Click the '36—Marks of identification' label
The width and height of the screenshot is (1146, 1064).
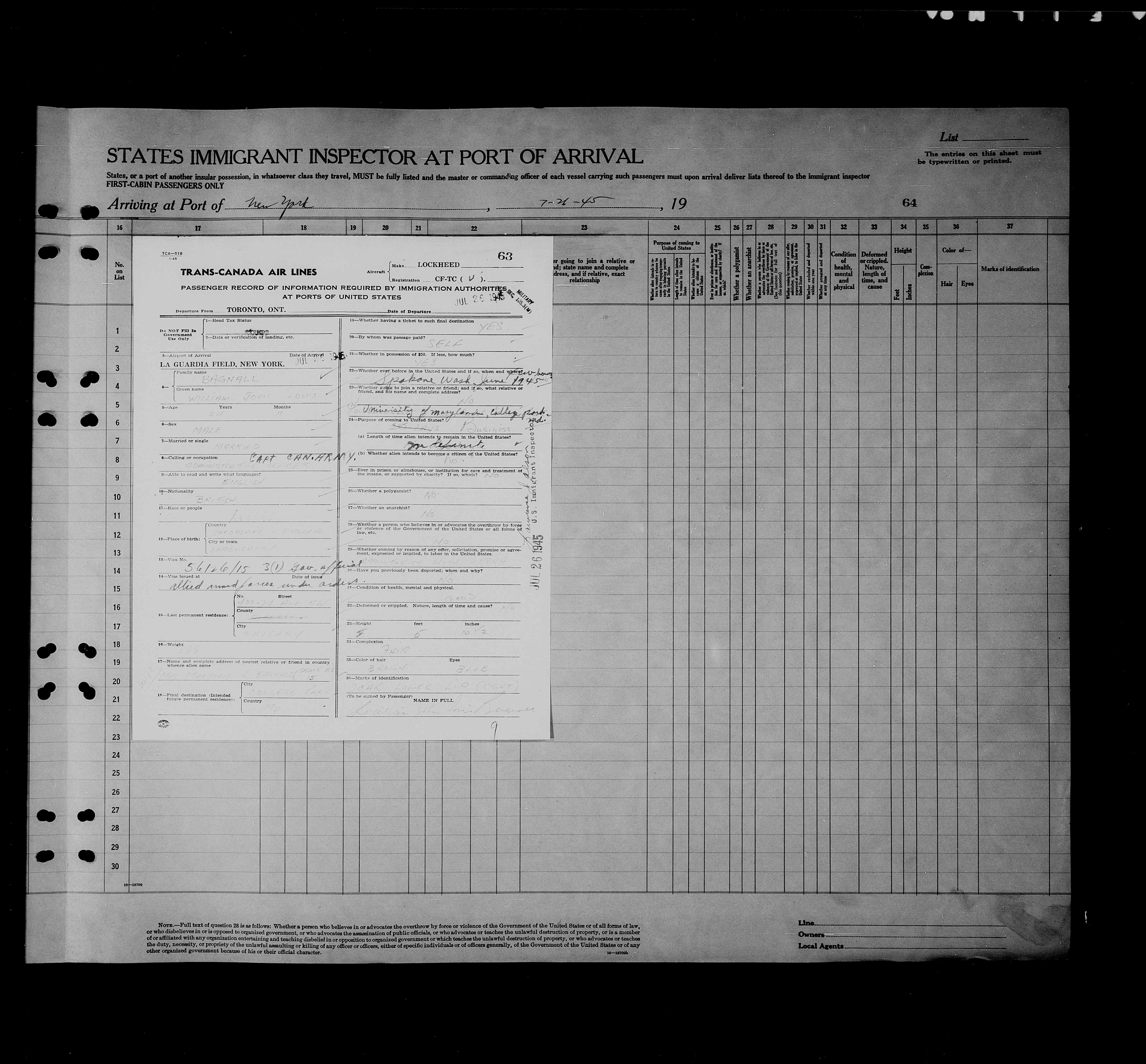pos(377,678)
